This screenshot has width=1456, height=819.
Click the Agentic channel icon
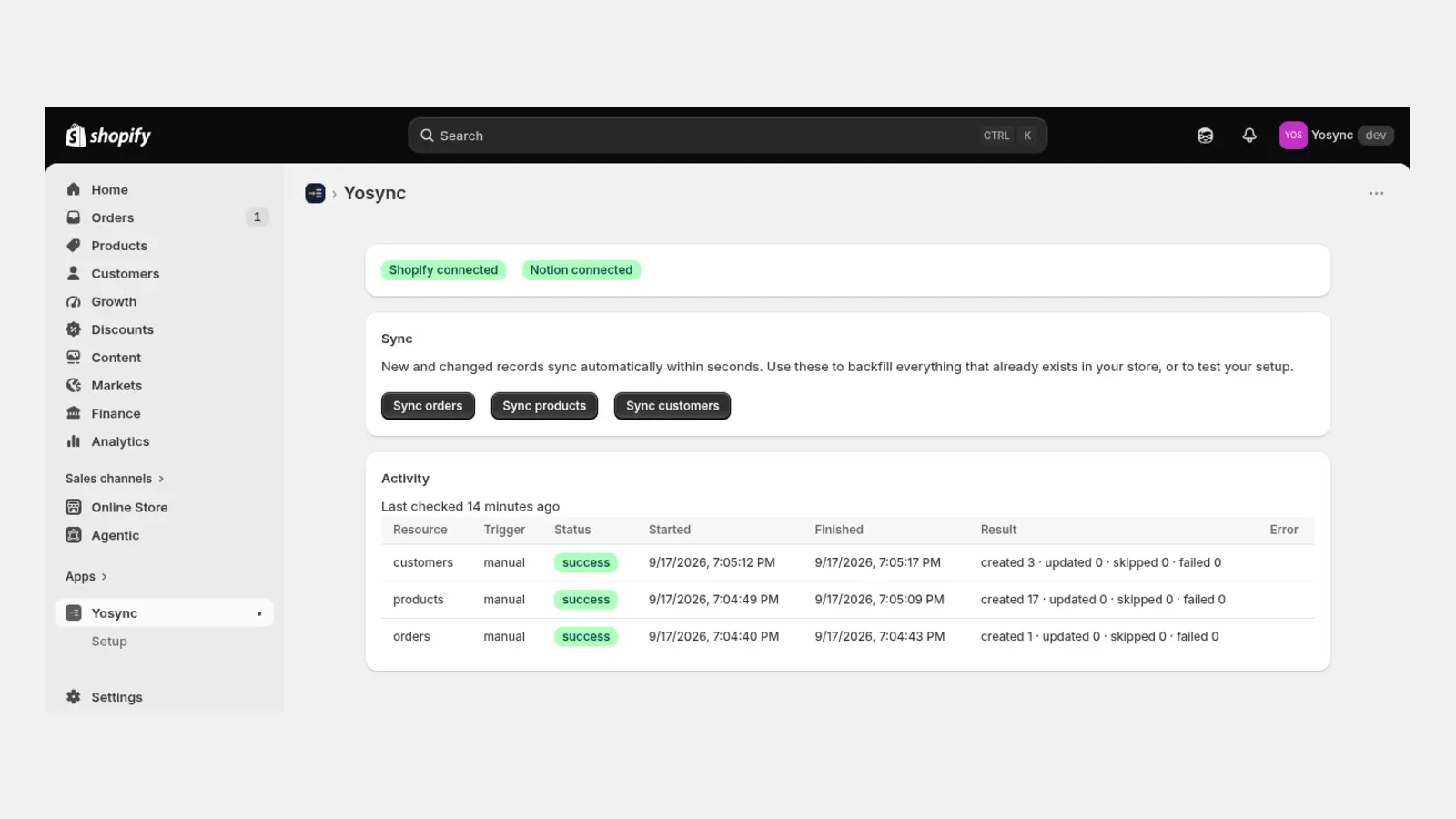point(74,535)
